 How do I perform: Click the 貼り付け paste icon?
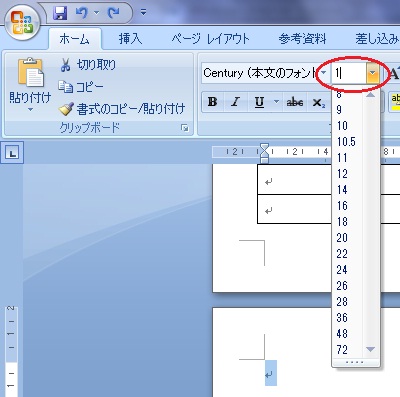(x=30, y=72)
